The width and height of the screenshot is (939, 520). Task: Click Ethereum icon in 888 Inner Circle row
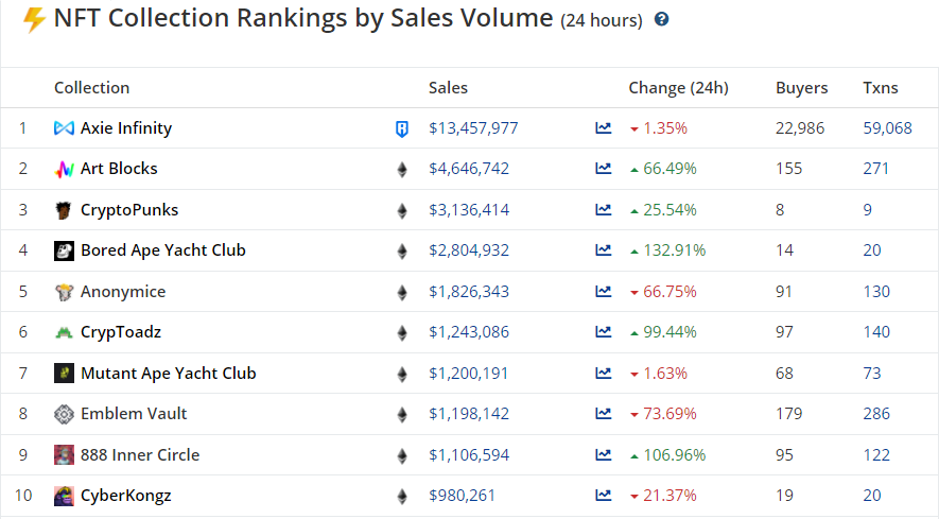point(402,455)
